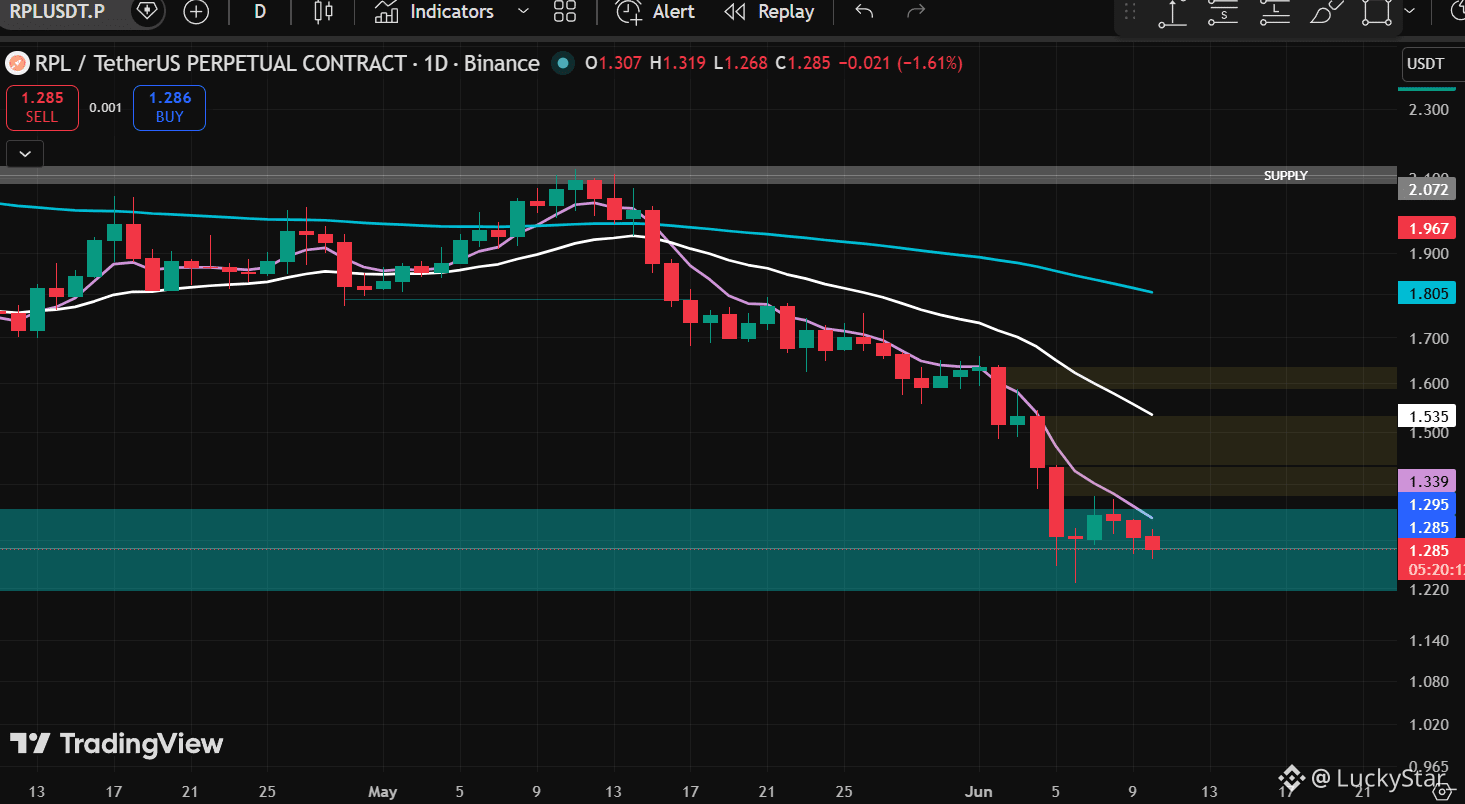Image resolution: width=1465 pixels, height=804 pixels.
Task: Open chart settings gear below the price scale
Action: tap(1440, 792)
